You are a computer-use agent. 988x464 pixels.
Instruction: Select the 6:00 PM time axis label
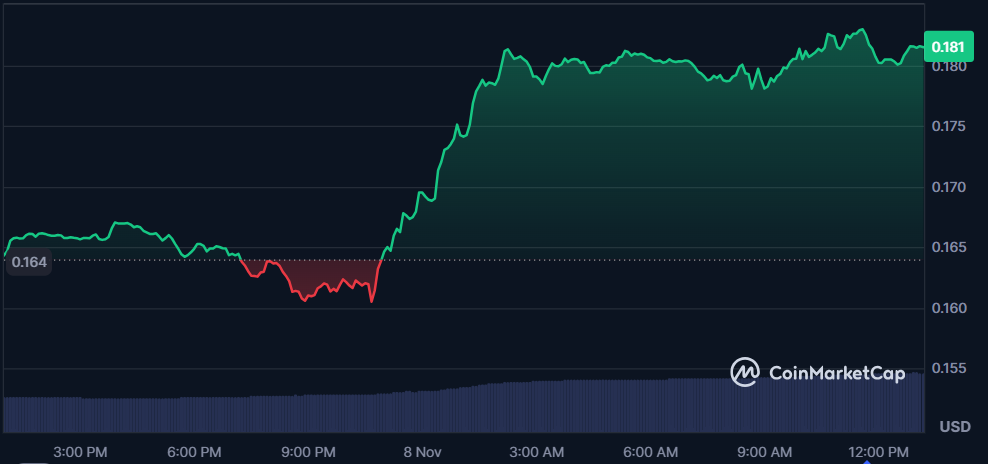(194, 451)
